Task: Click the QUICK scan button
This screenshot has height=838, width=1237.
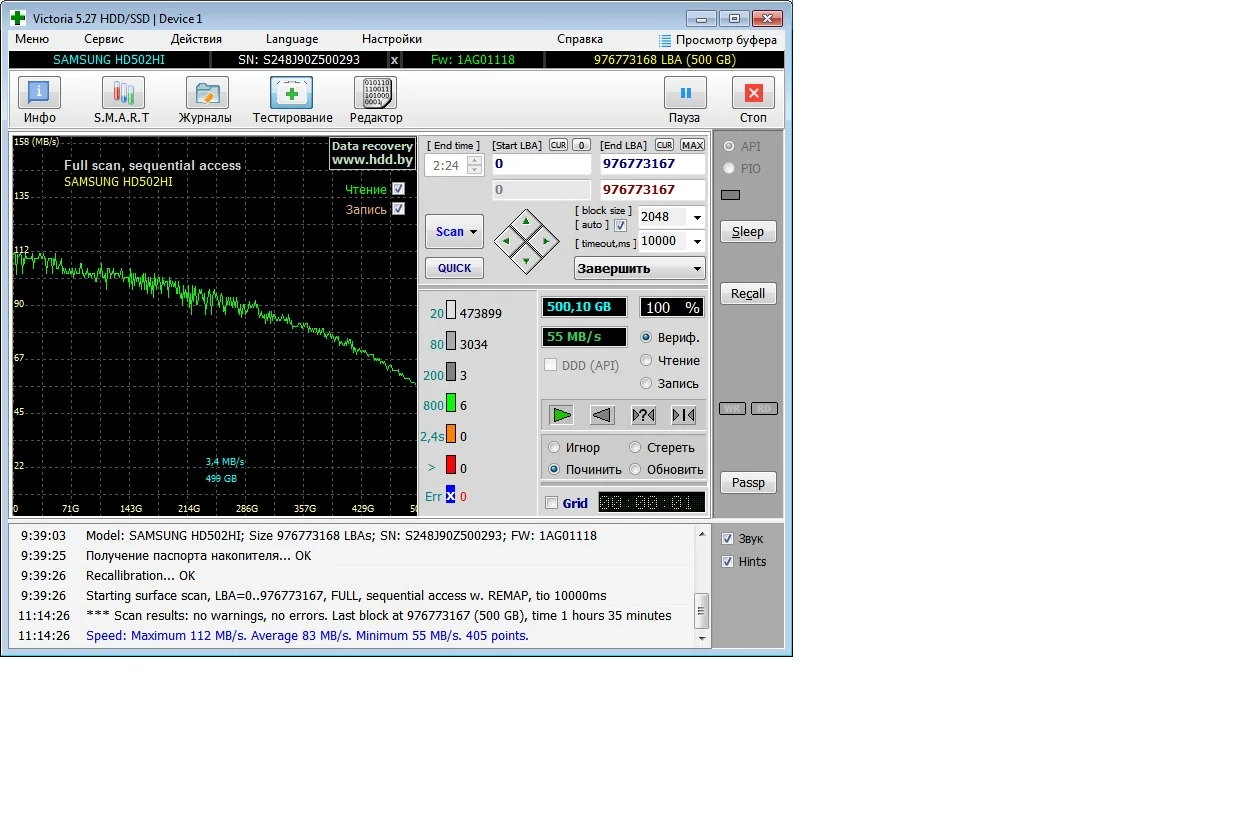Action: [454, 268]
